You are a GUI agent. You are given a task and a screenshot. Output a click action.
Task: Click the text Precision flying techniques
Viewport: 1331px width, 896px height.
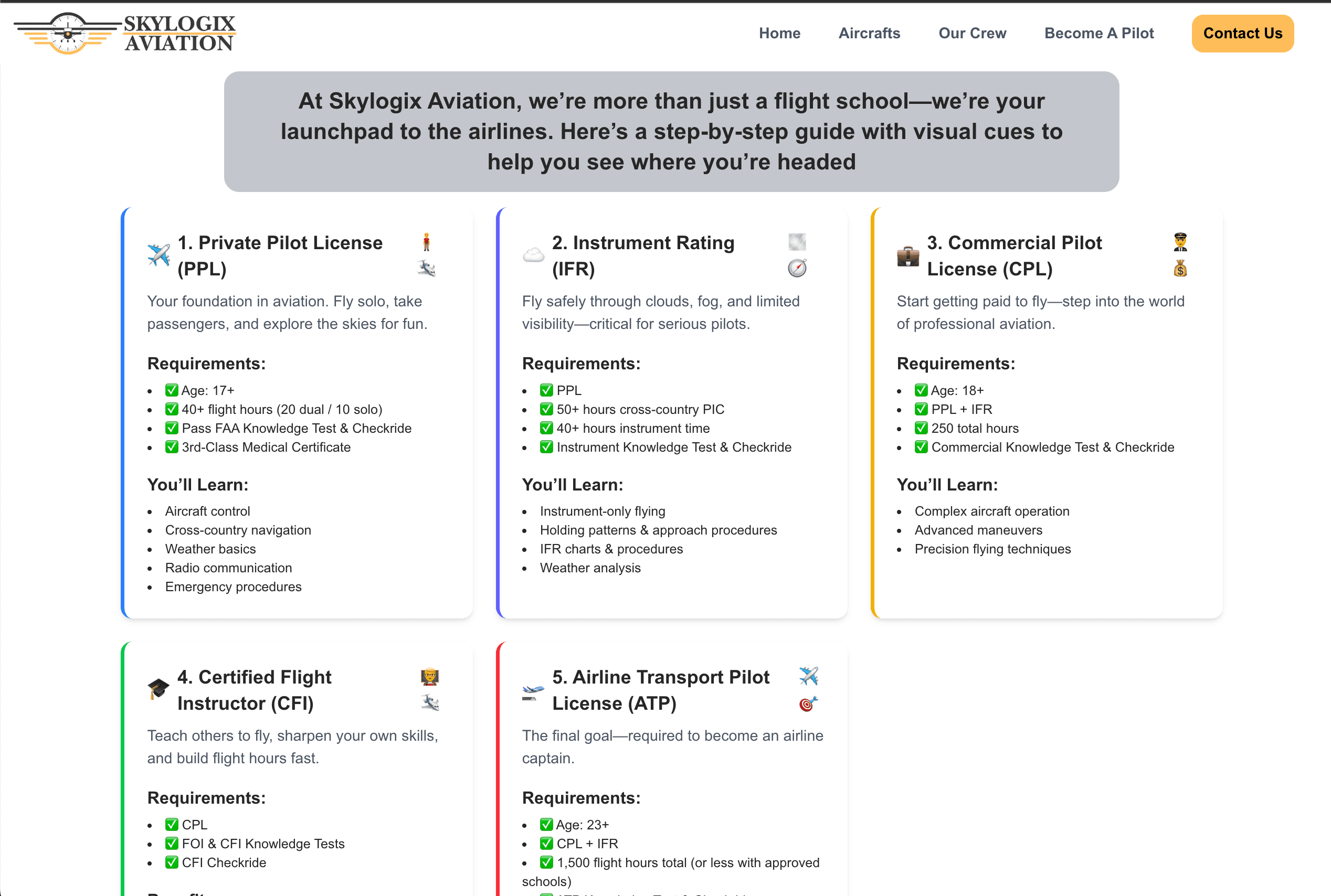pos(992,549)
